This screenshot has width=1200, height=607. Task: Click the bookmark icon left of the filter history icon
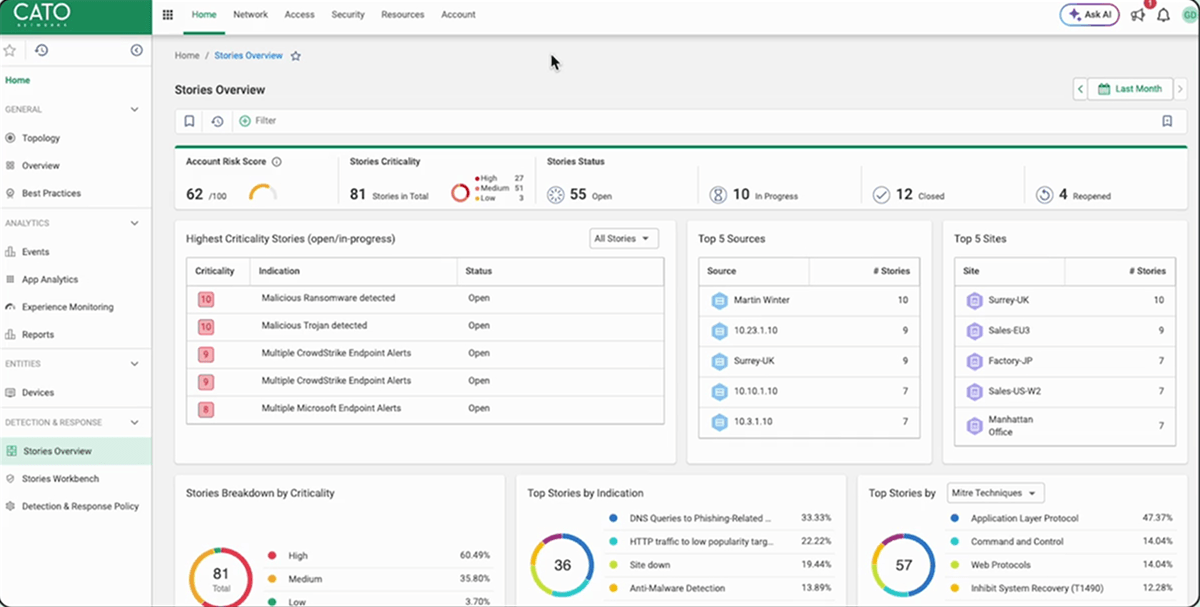189,121
